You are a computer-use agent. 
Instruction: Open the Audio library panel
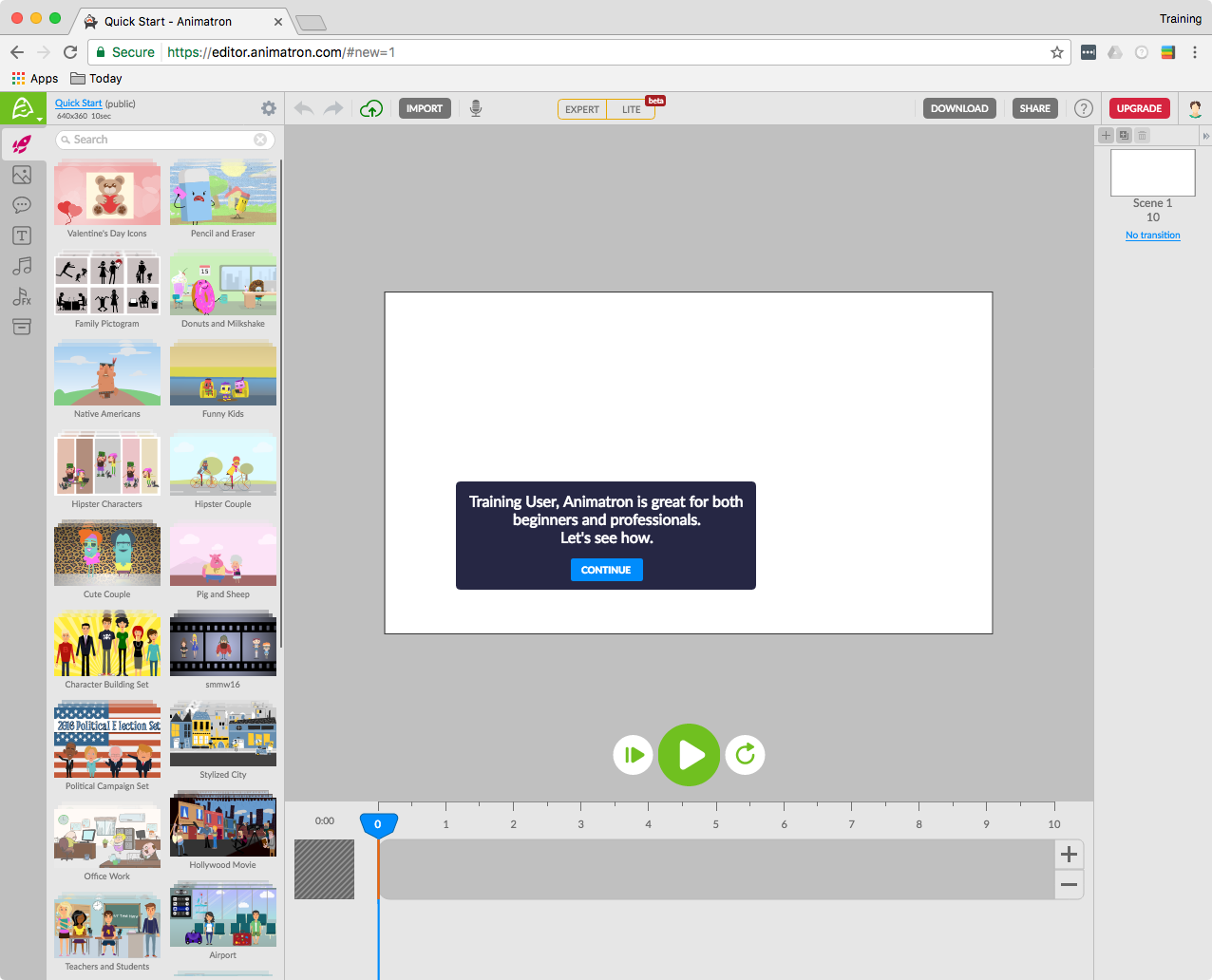coord(21,266)
